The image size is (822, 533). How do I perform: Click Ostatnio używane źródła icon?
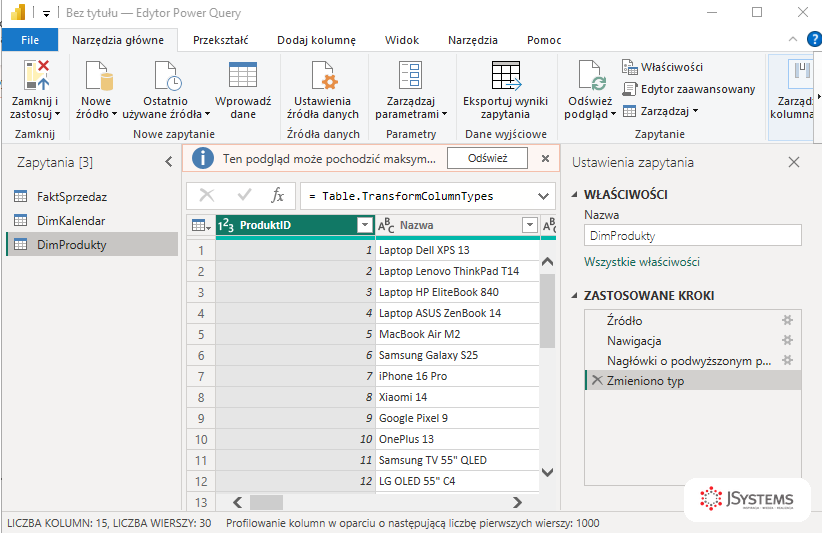tap(168, 76)
